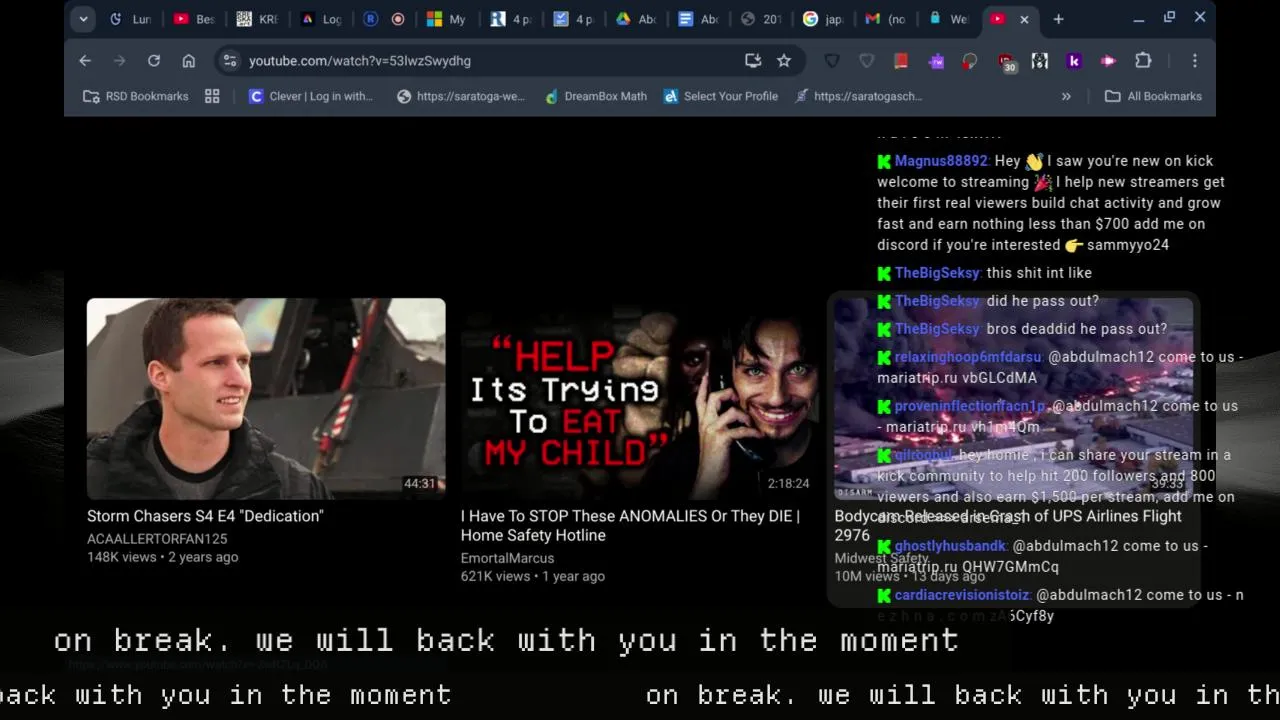Open the browser home page
Image resolution: width=1280 pixels, height=720 pixels.
pyautogui.click(x=188, y=61)
